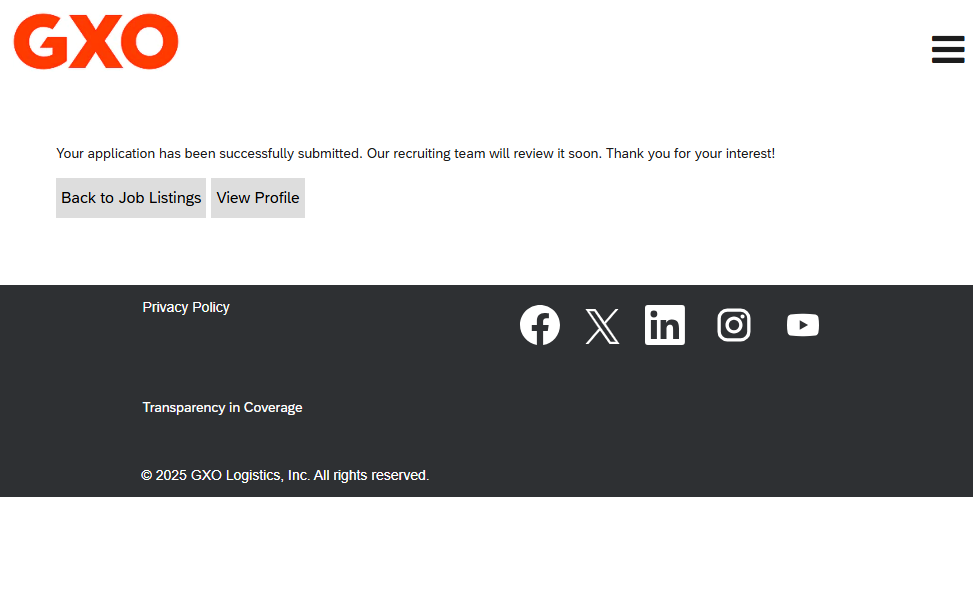Click the "Thank you for your interest!" sentence
The width and height of the screenshot is (973, 589).
coord(690,154)
